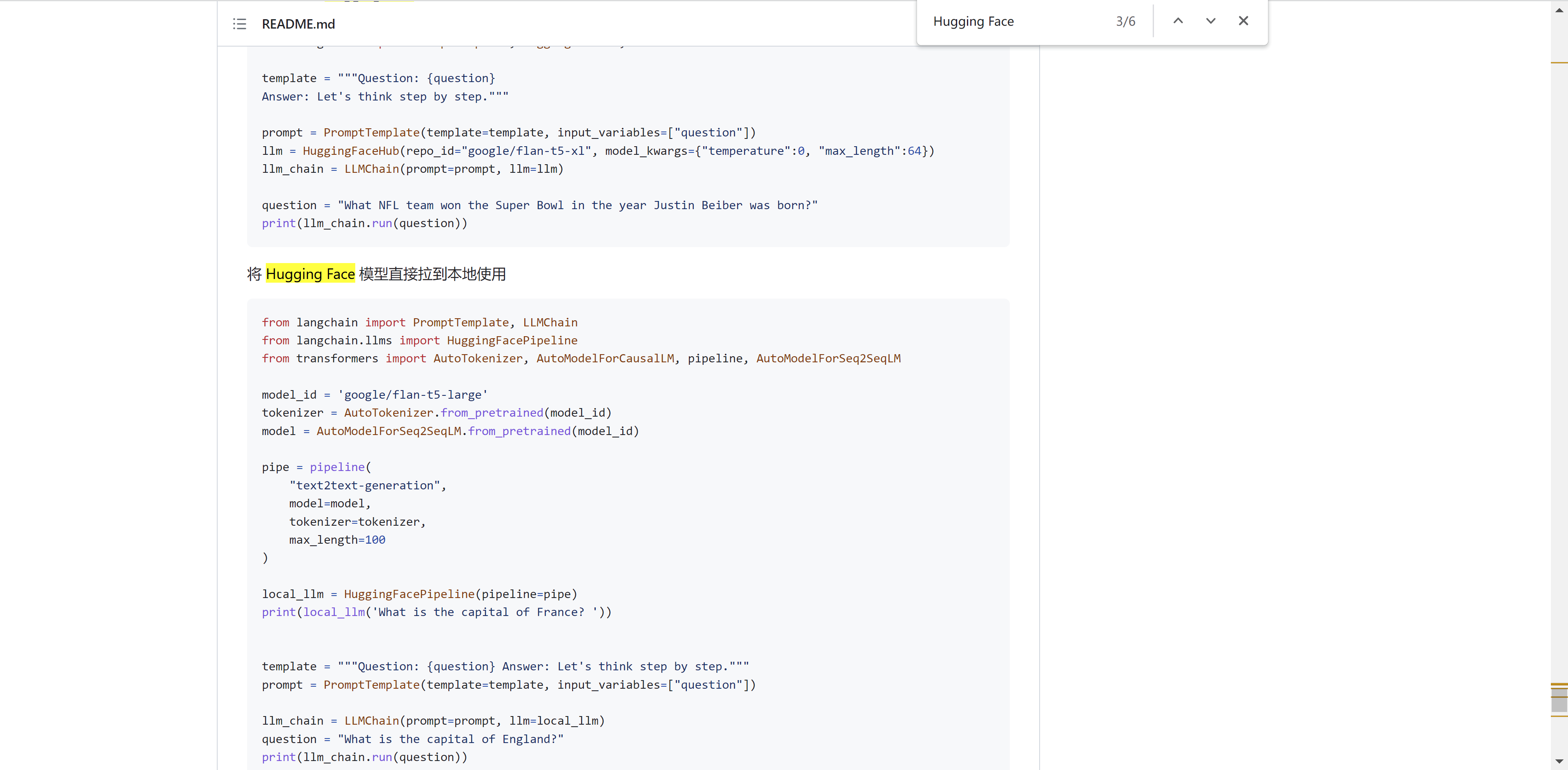Click 'HuggingFaceHub' in the llm line
The height and width of the screenshot is (770, 1568).
tap(351, 151)
